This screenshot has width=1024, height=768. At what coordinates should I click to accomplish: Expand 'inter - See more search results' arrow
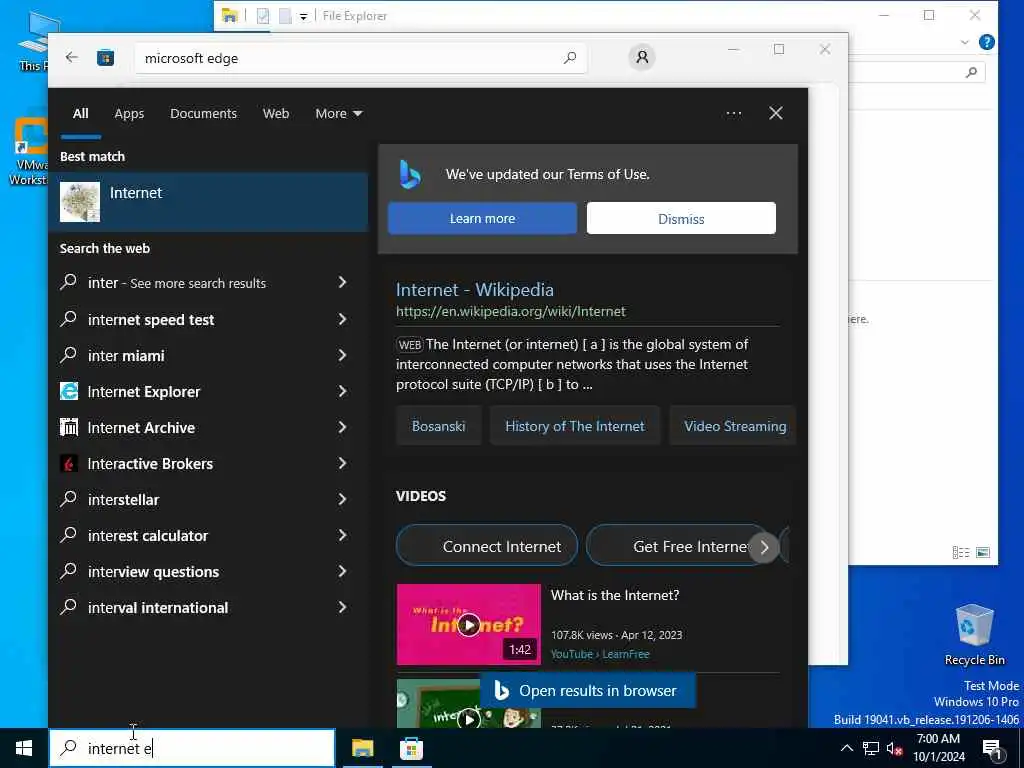[342, 282]
